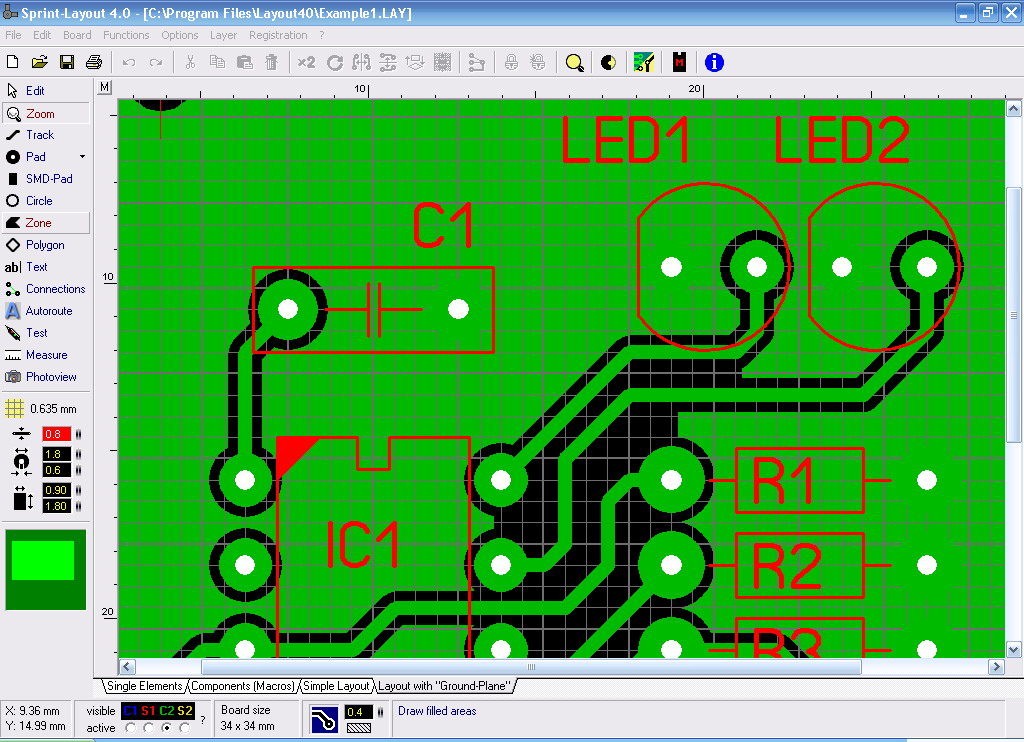
Task: Set S1 as the active layer
Action: [x=148, y=728]
